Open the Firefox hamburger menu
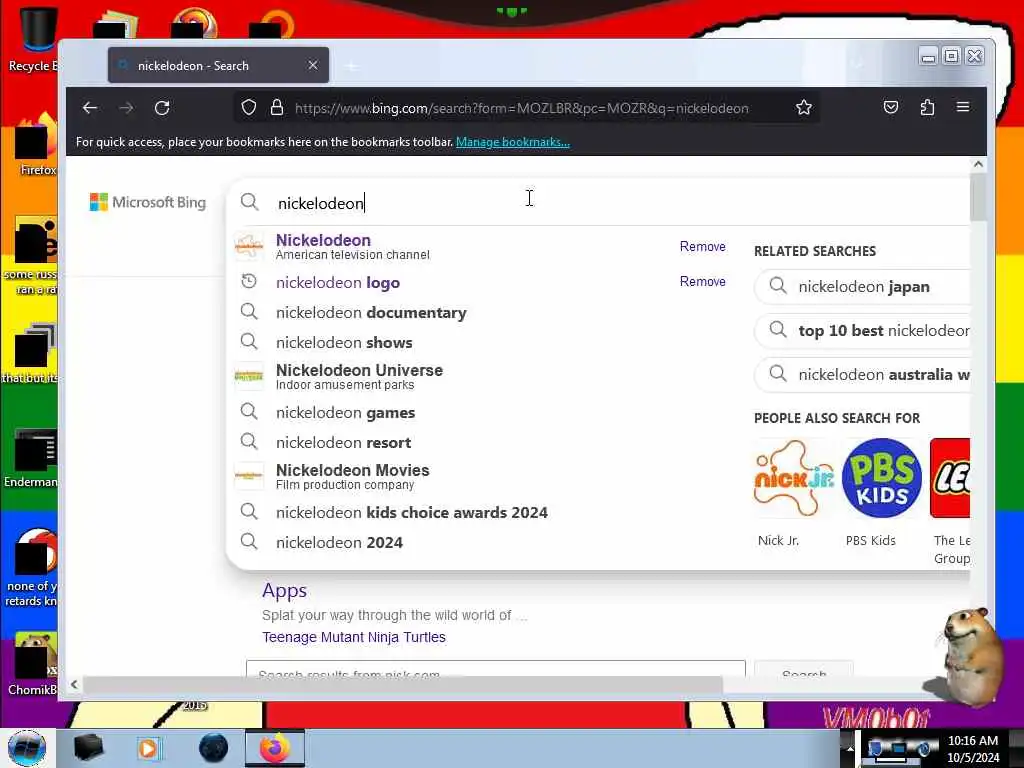This screenshot has width=1024, height=768. pyautogui.click(x=963, y=106)
